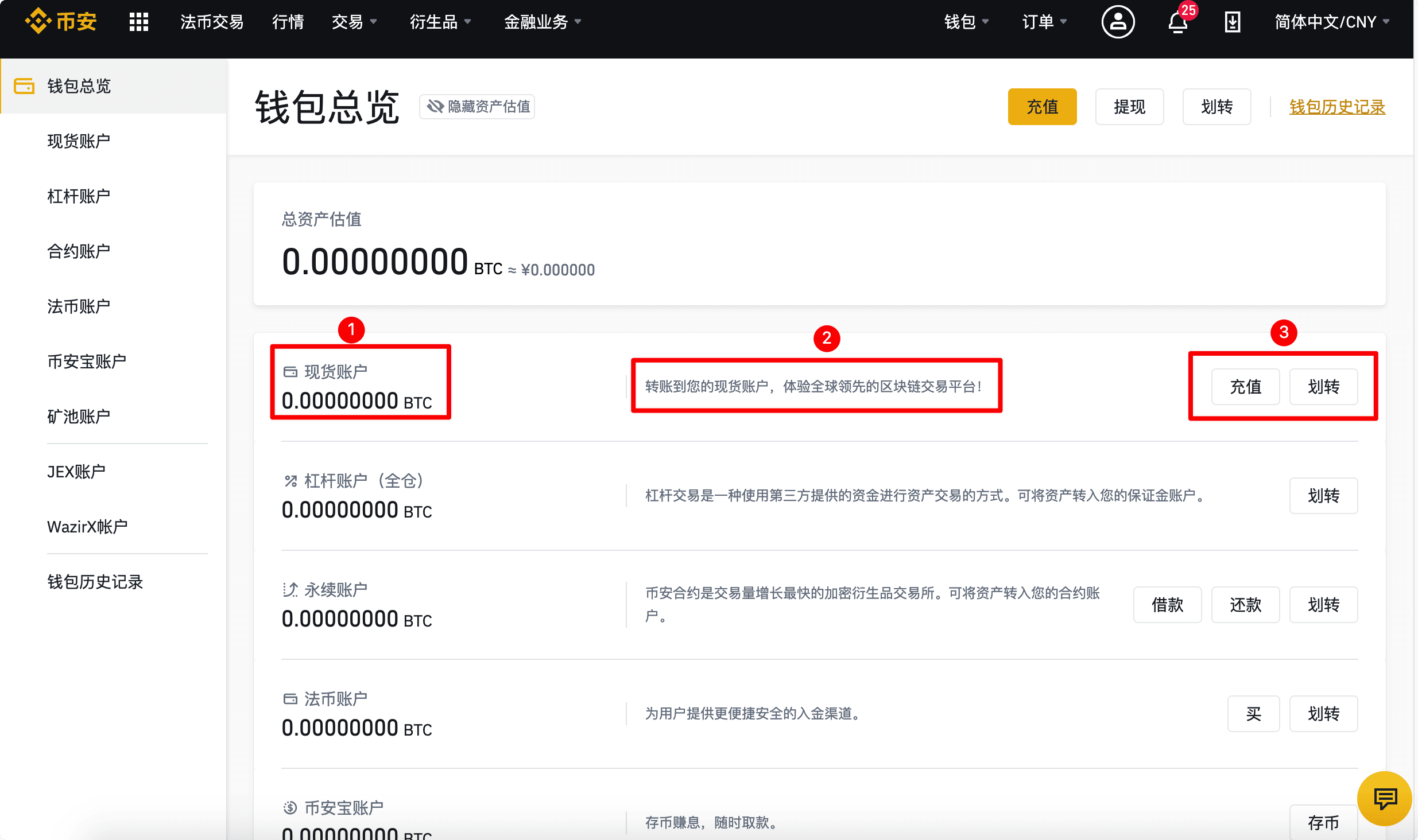Image resolution: width=1418 pixels, height=840 pixels.
Task: Select 合约账户 in the sidebar
Action: click(79, 251)
